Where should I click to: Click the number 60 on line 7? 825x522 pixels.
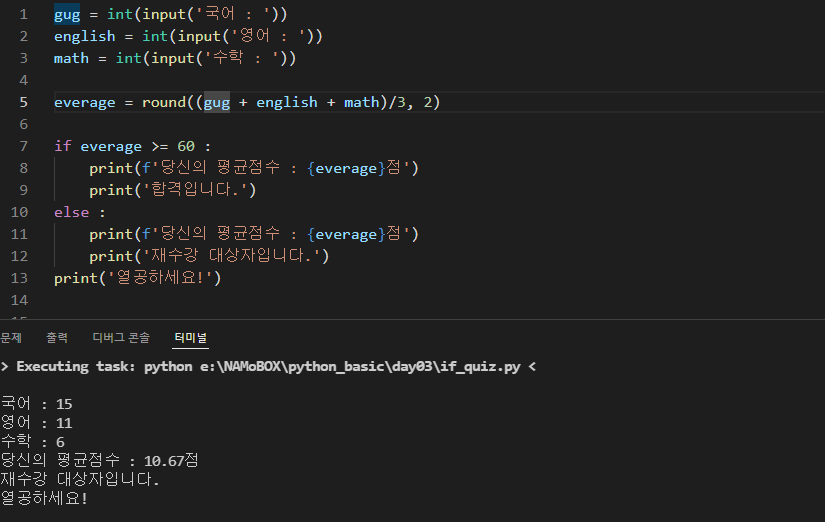186,146
